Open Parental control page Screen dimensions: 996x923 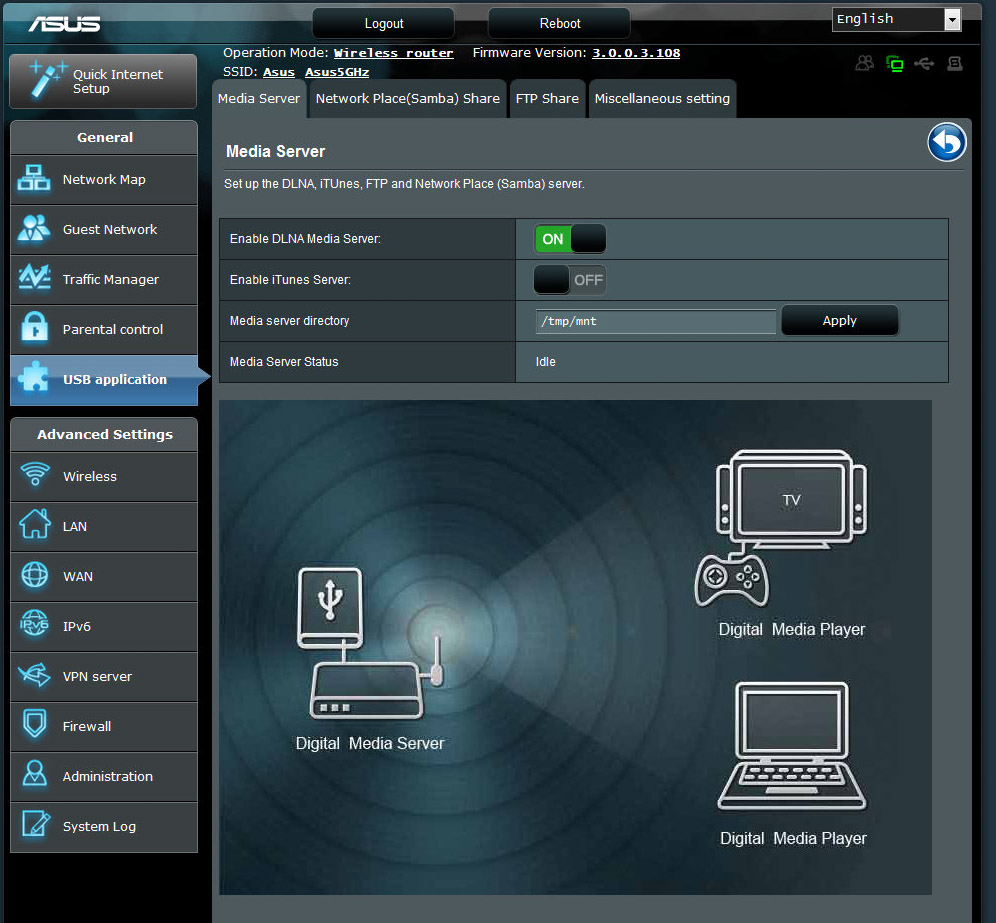point(104,329)
